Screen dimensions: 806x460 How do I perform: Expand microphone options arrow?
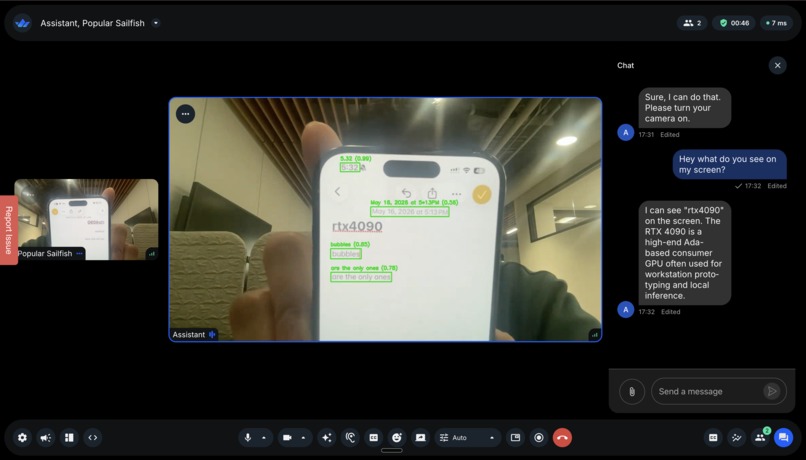(x=264, y=437)
